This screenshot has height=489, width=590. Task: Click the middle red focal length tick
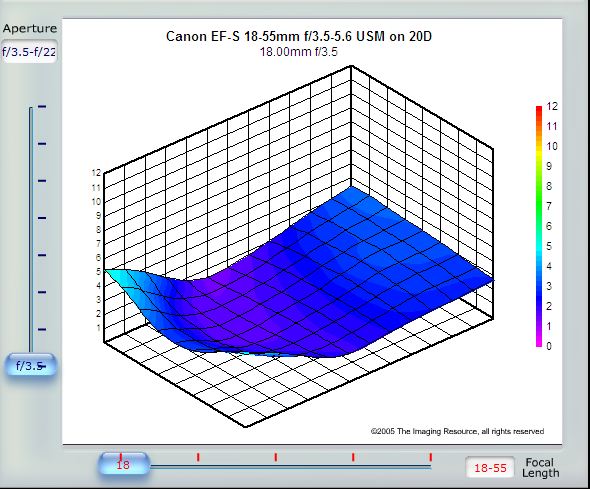tap(276, 457)
